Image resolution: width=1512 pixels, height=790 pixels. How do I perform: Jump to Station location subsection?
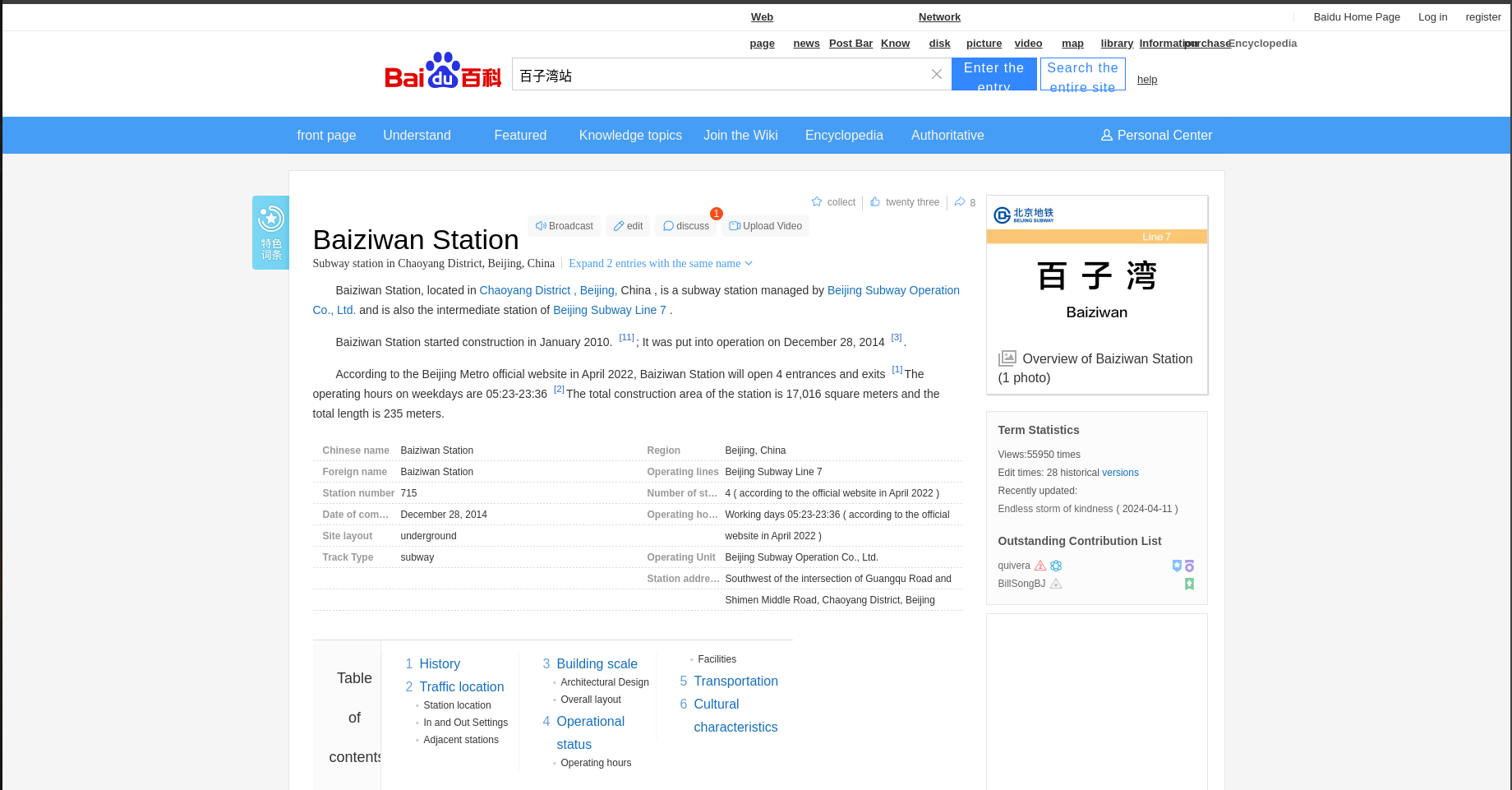pos(457,705)
